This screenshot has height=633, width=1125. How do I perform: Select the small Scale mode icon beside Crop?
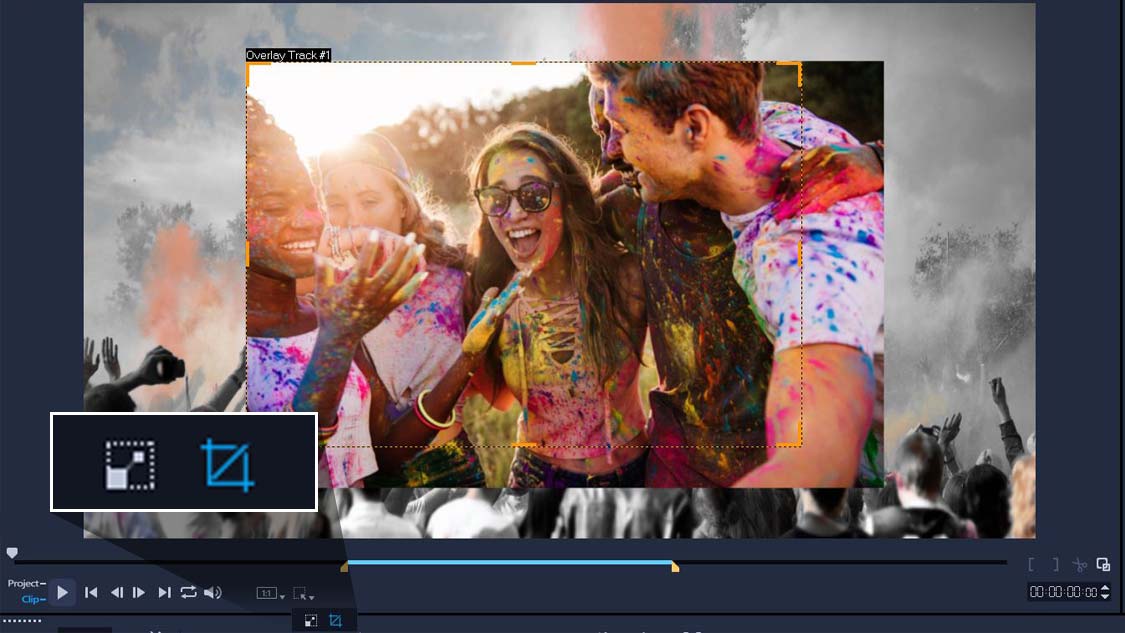tap(311, 621)
